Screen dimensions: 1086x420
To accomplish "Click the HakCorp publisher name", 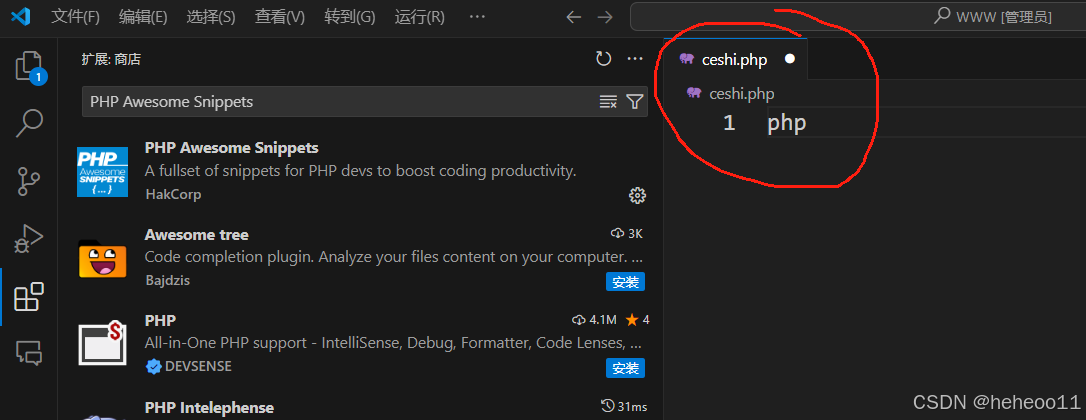I will pyautogui.click(x=173, y=195).
